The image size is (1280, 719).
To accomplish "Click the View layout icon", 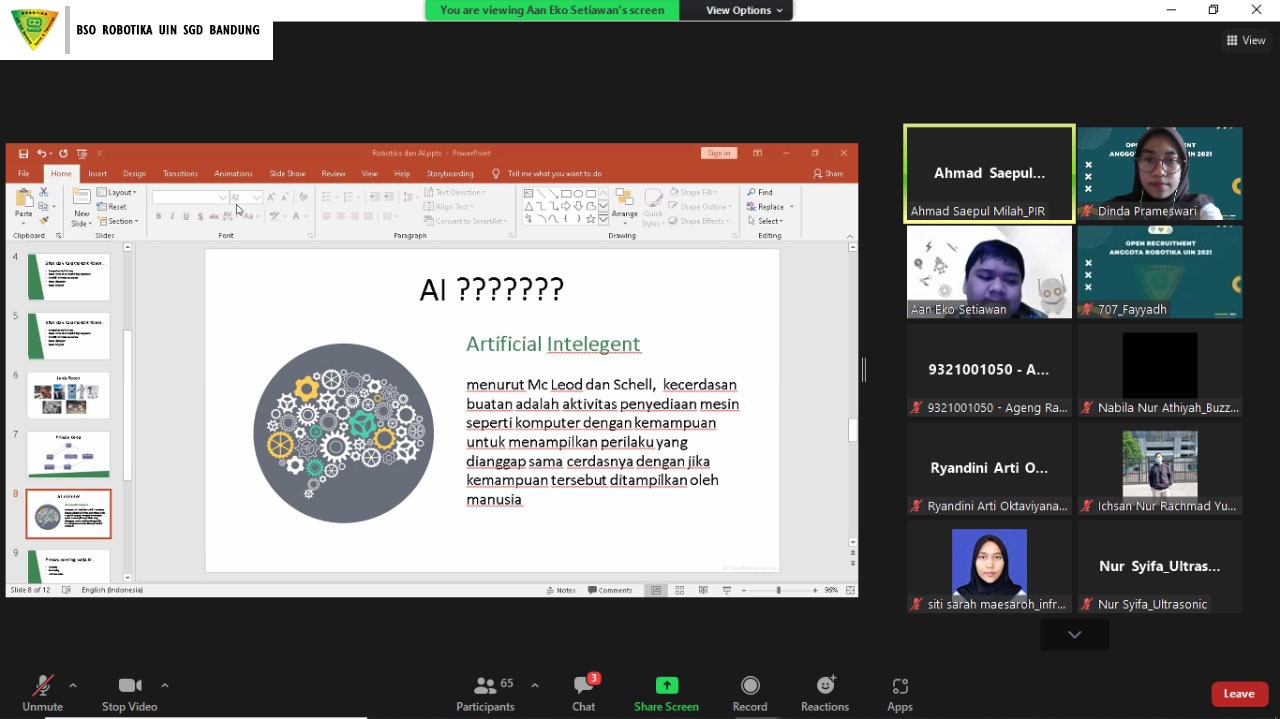I will 1246,41.
